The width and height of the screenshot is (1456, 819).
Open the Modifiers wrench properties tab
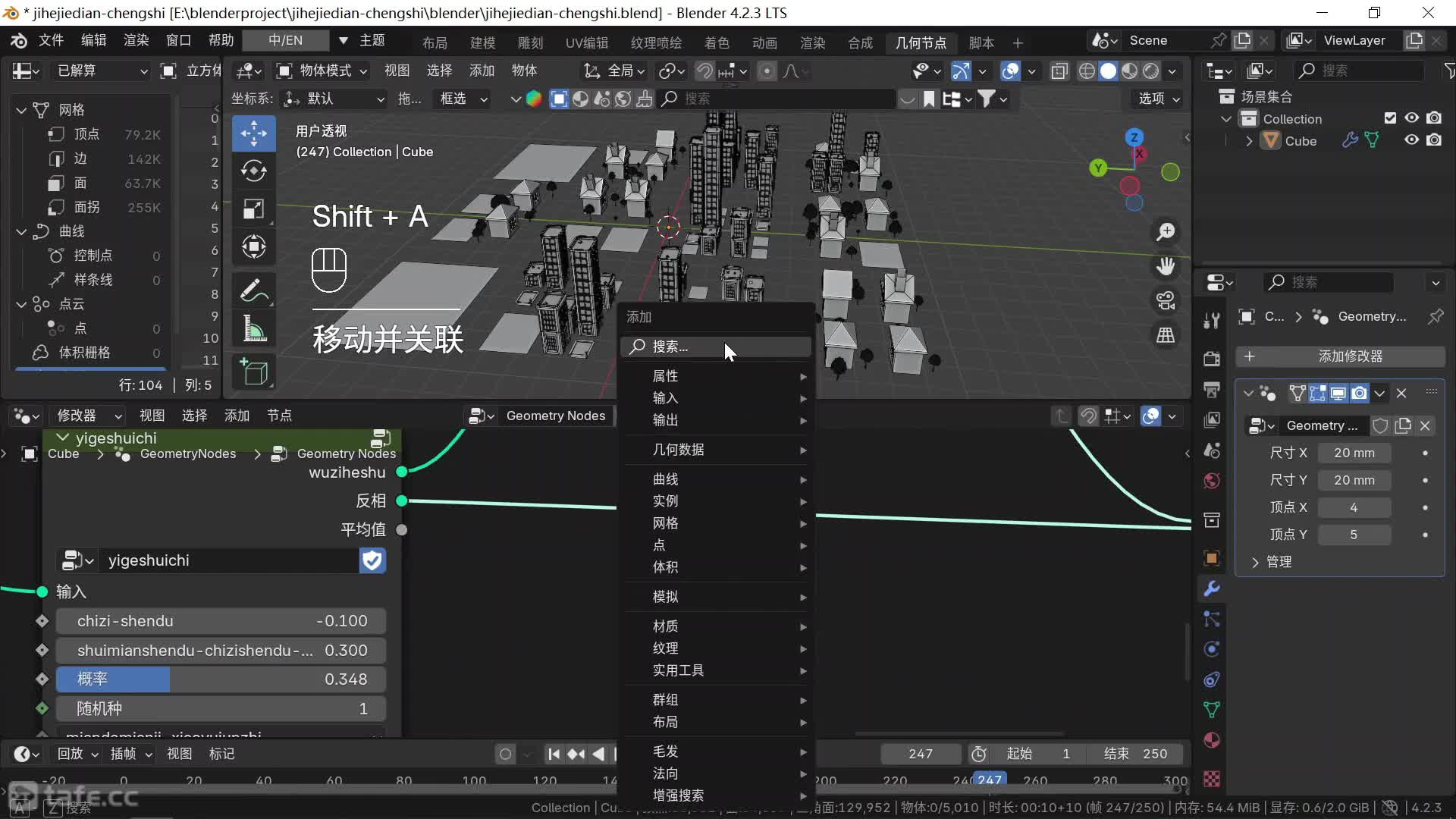[x=1212, y=588]
